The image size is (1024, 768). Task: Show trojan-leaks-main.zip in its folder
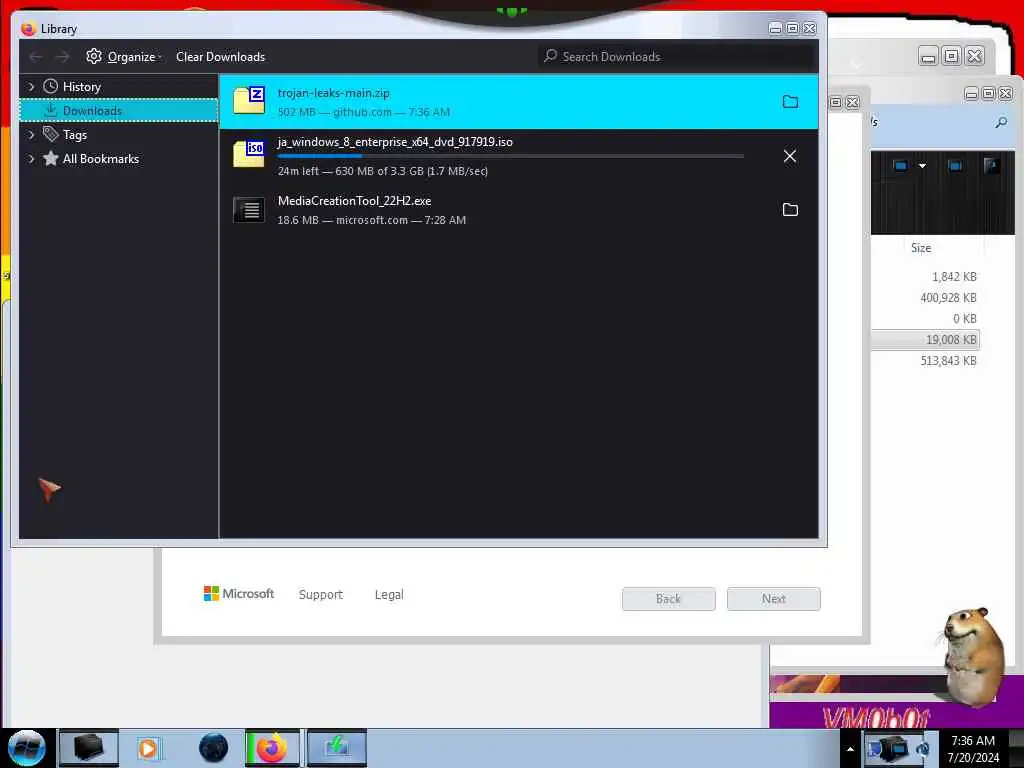click(x=790, y=102)
